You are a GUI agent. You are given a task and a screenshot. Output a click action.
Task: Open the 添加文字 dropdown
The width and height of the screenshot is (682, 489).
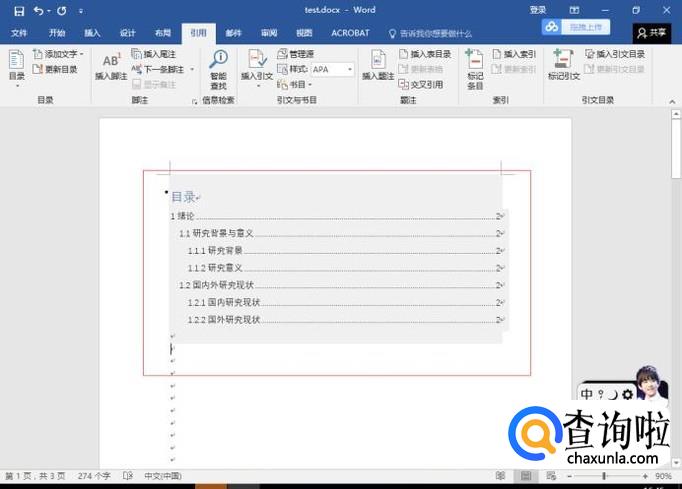click(x=58, y=54)
